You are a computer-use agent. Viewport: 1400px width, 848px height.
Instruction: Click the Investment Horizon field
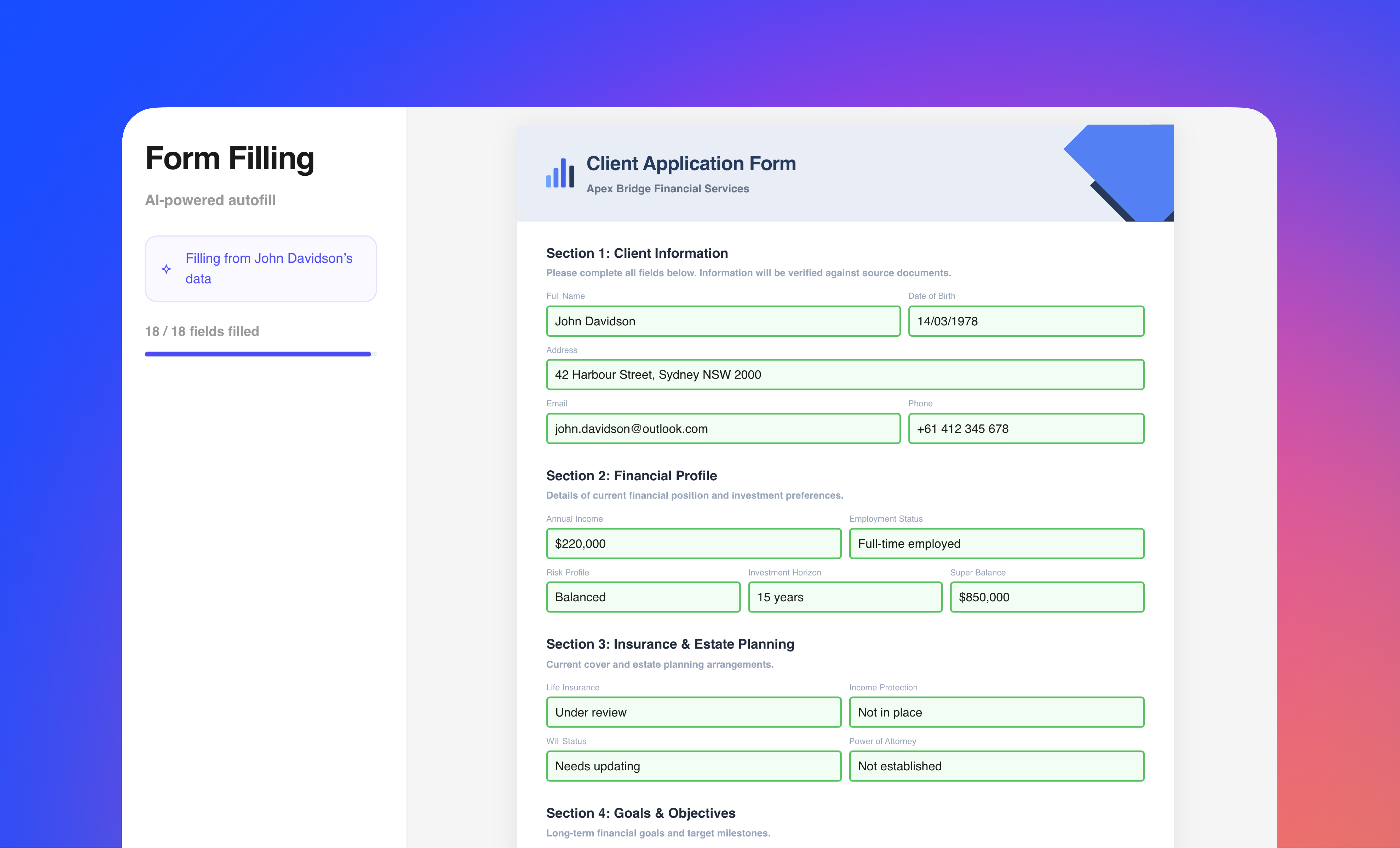click(x=844, y=597)
